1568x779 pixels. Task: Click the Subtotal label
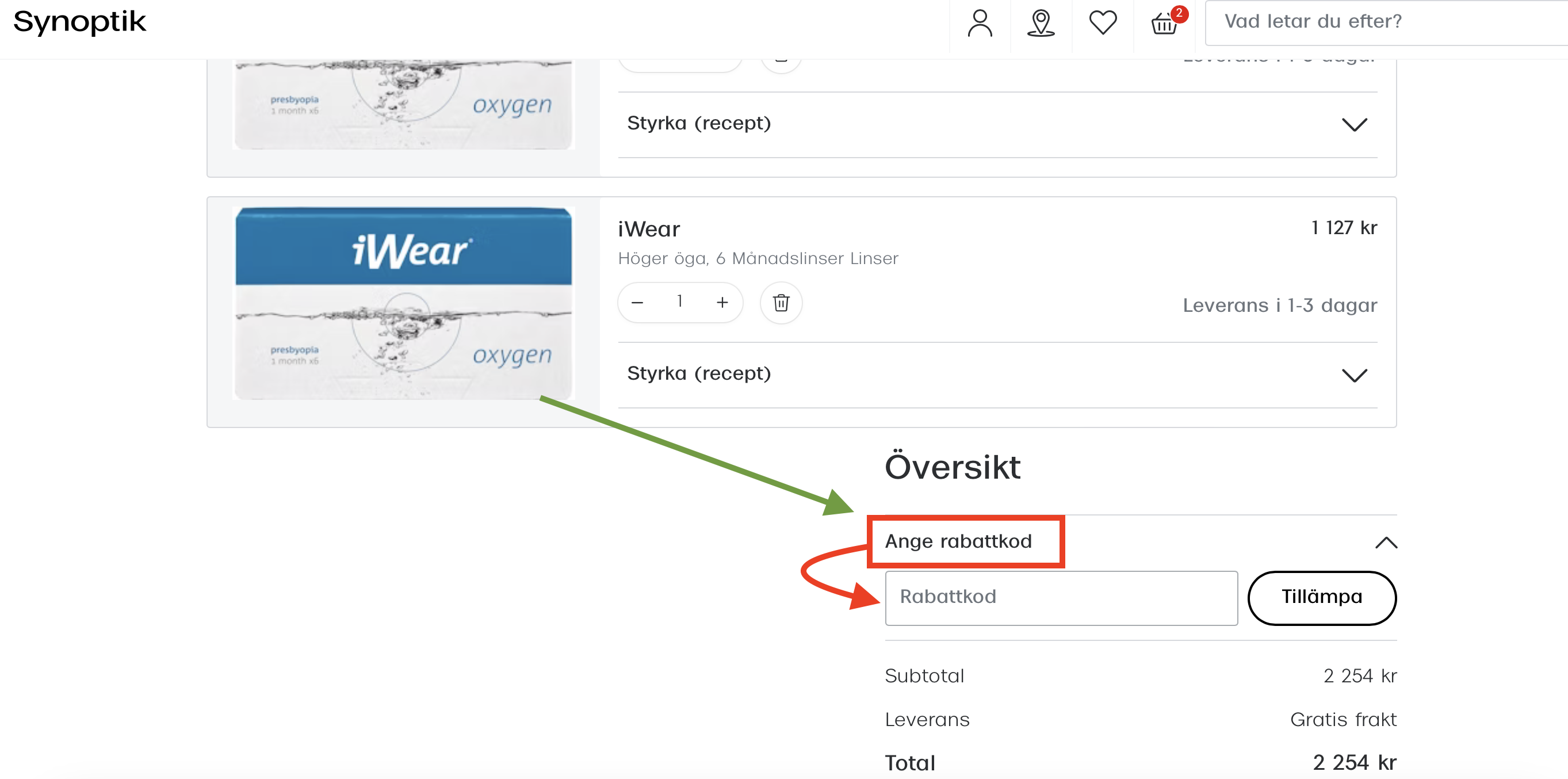[x=924, y=676]
